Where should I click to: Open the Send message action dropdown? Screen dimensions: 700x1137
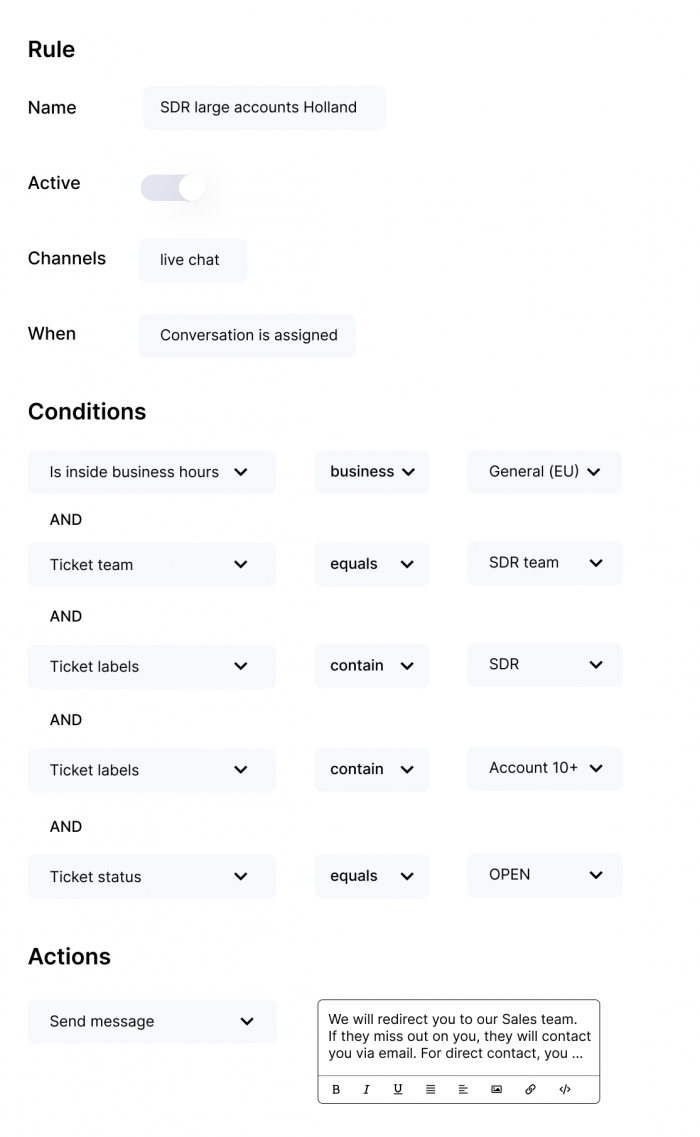(x=151, y=1021)
